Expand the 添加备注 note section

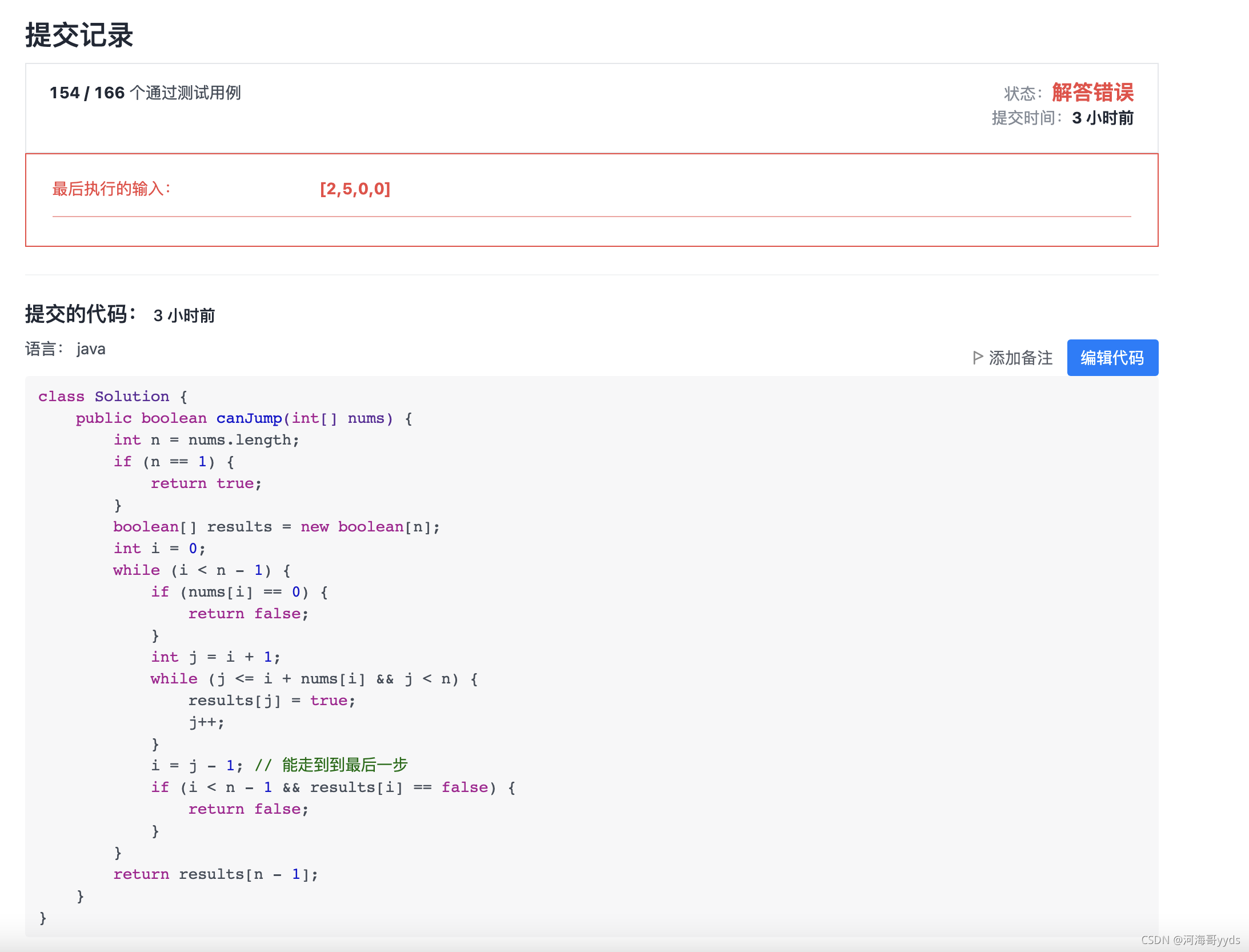1020,358
